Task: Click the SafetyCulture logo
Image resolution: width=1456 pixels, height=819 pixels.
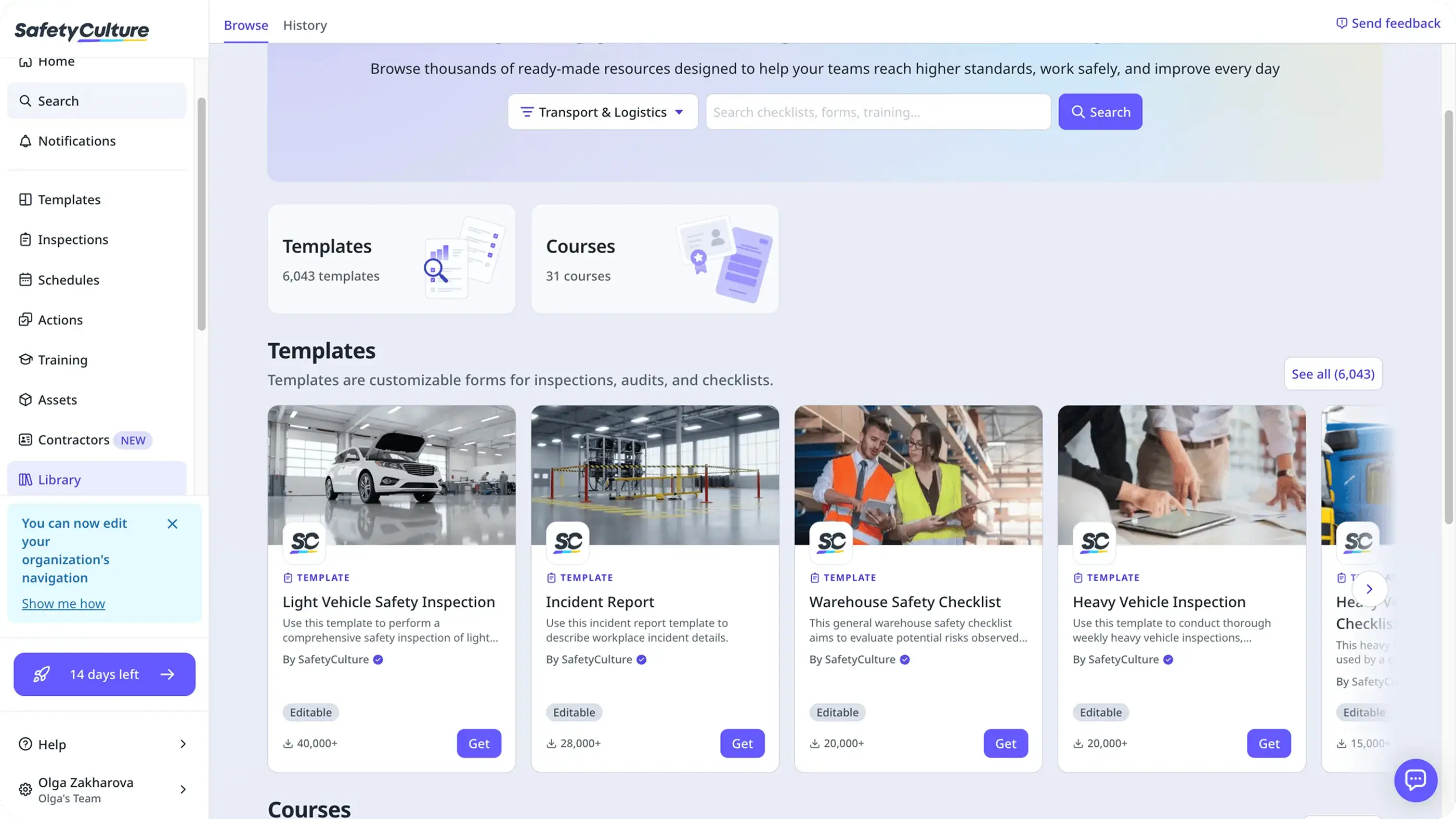Action: coord(82,31)
